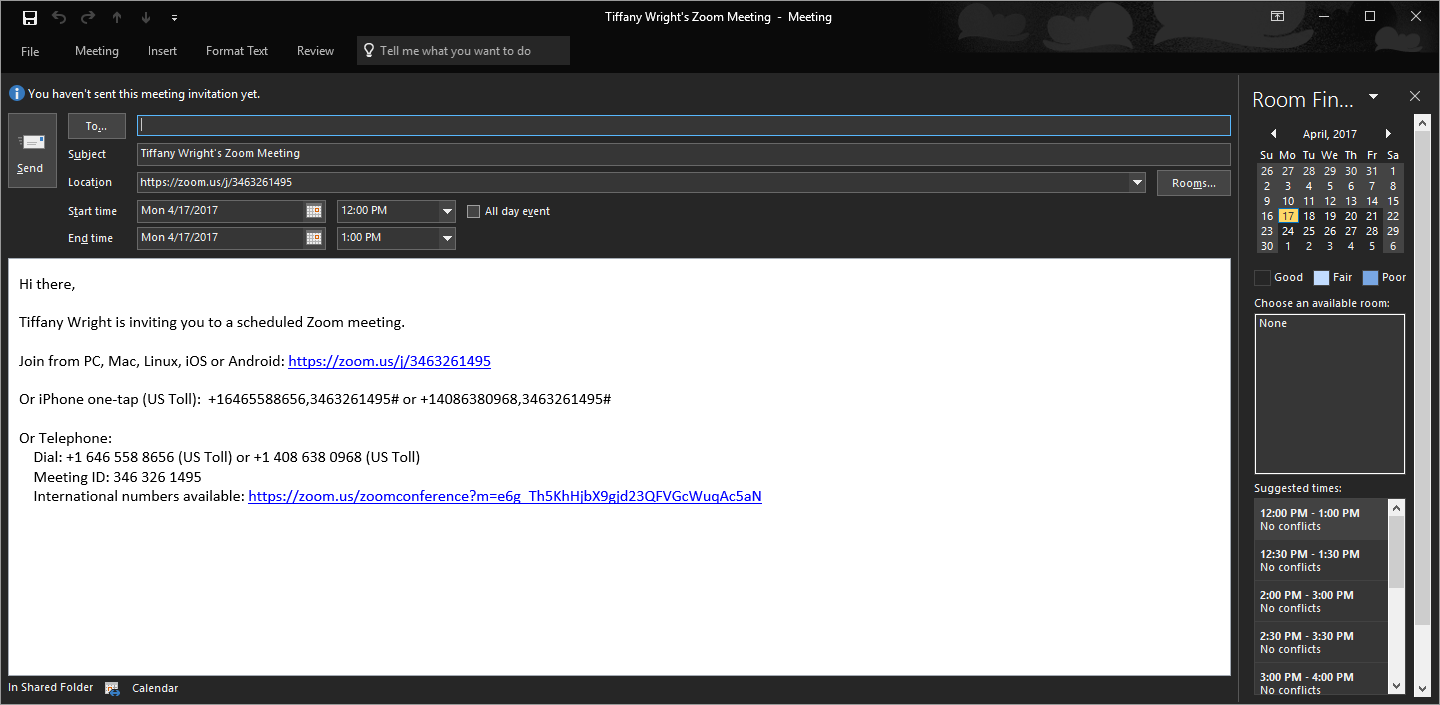Click the shared calendar folder icon in status bar
The width and height of the screenshot is (1440, 705).
[112, 688]
